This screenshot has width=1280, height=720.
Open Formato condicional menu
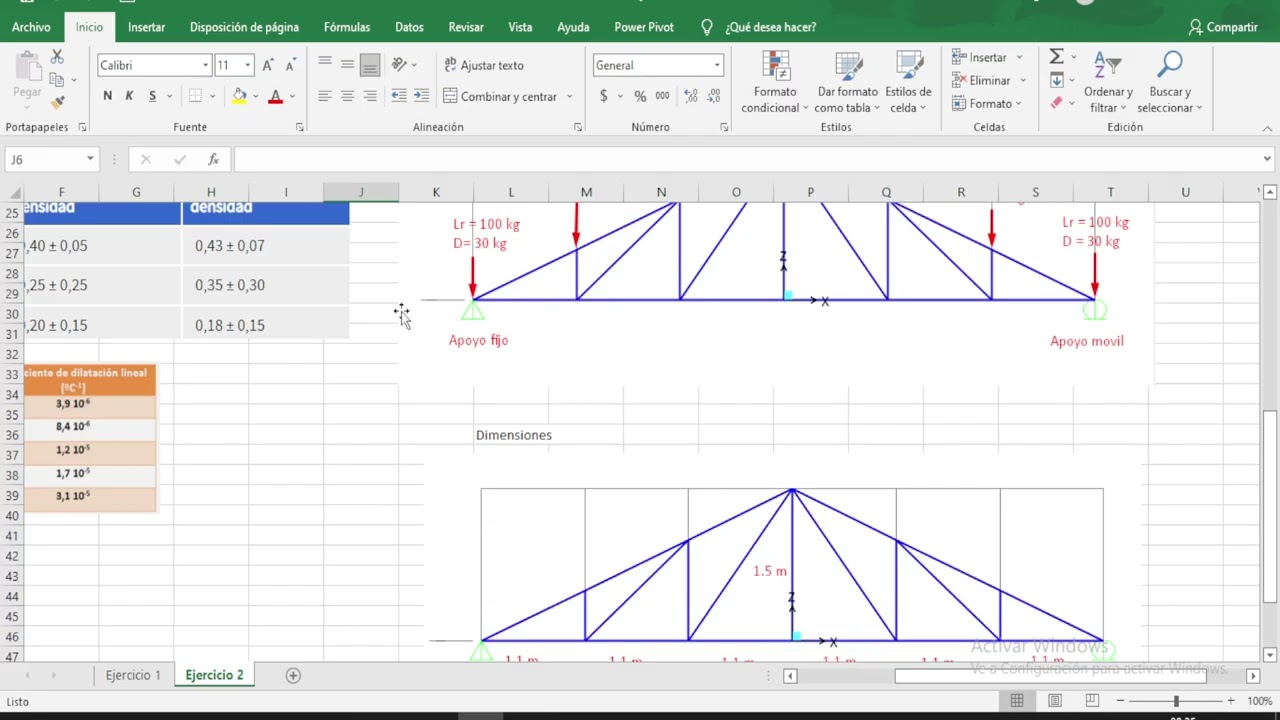click(775, 82)
